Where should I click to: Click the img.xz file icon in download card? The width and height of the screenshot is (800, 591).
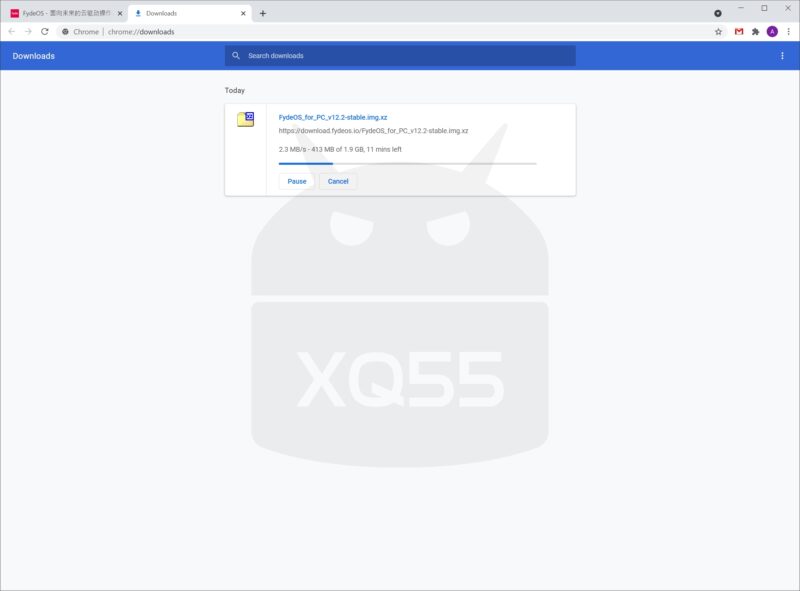point(246,120)
